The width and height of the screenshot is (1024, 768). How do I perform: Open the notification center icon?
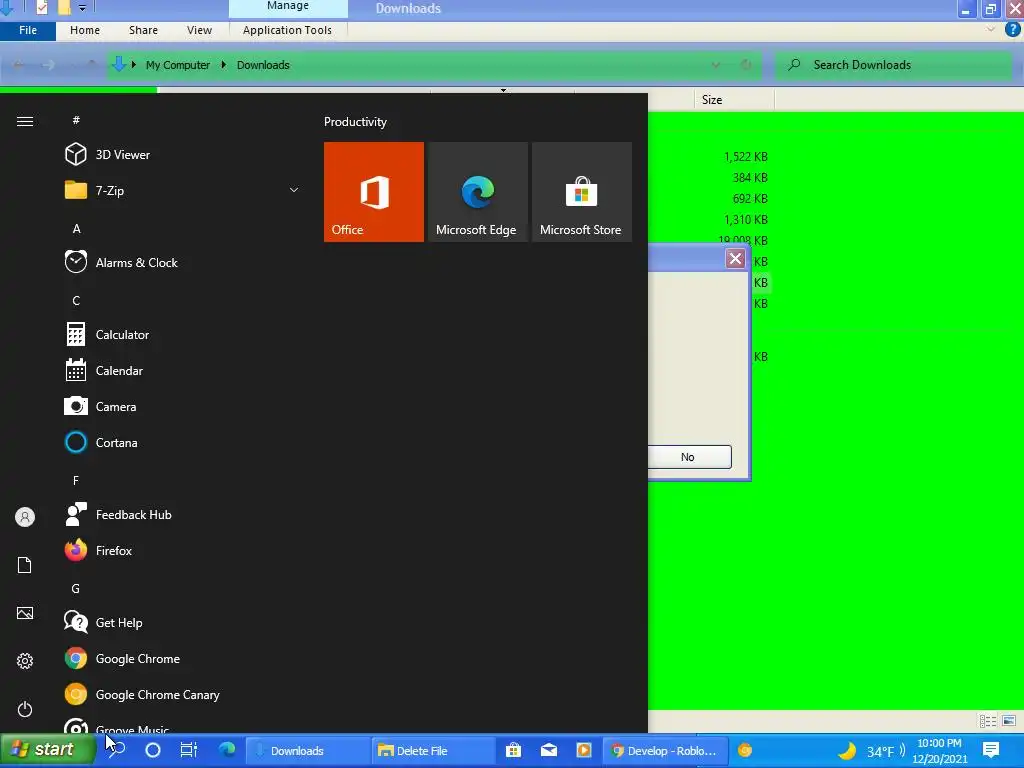(x=991, y=750)
